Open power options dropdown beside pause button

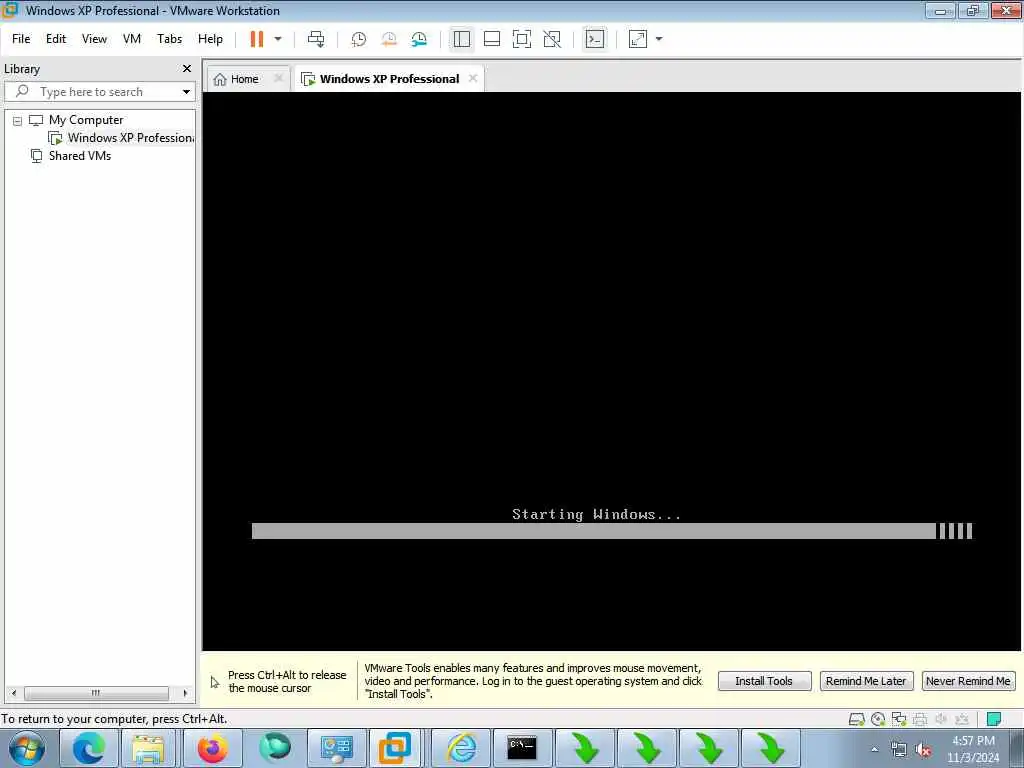(x=278, y=39)
